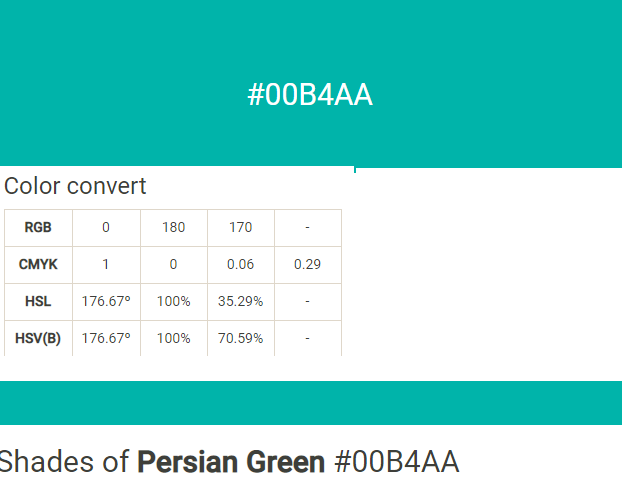622x483 pixels.
Task: Select the HSL row label
Action: 38,301
